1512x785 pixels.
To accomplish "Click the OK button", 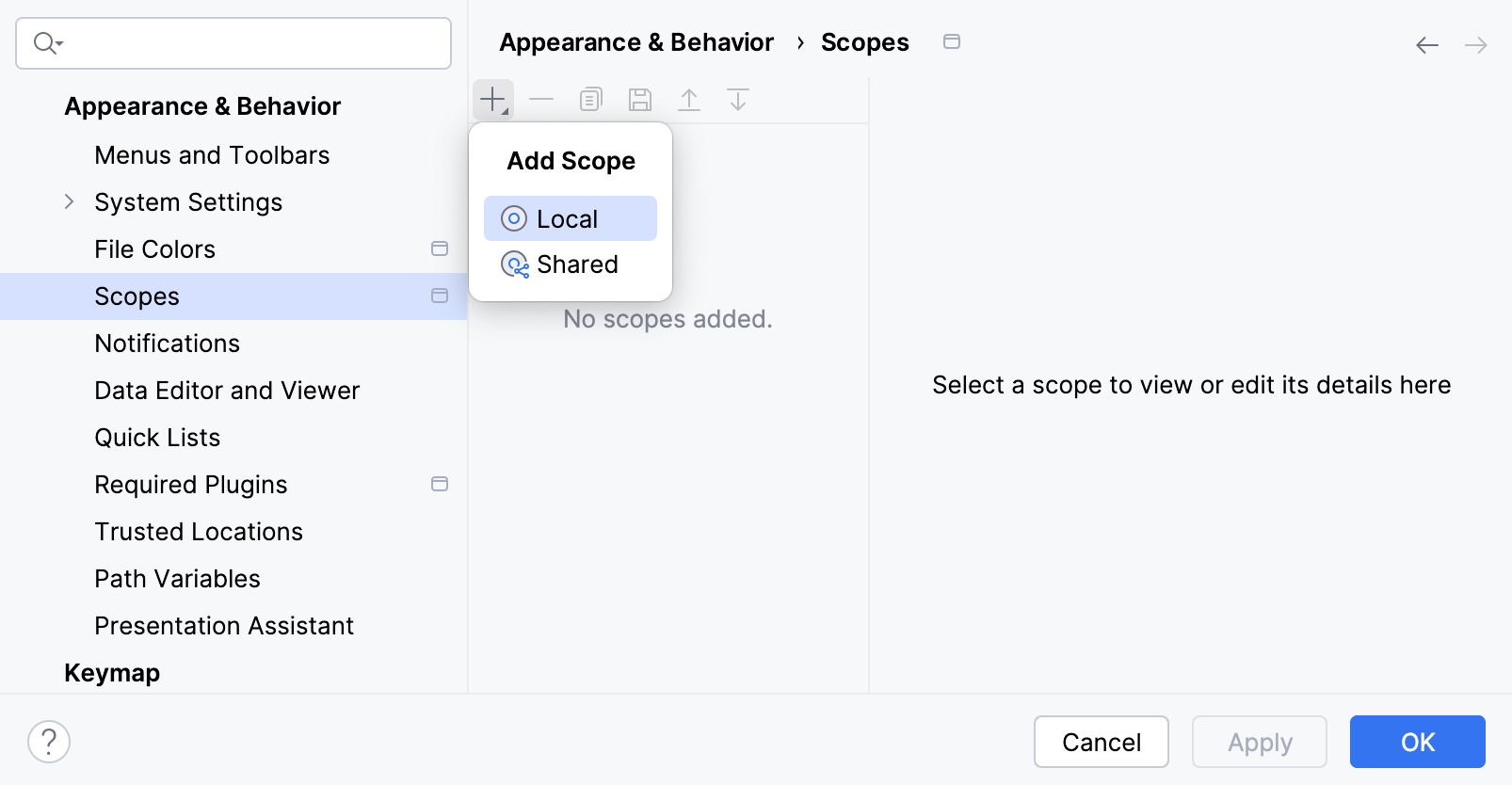I will click(x=1417, y=742).
